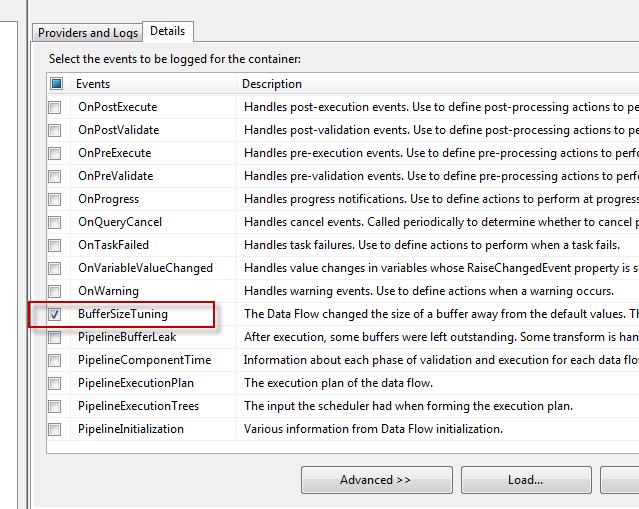Tick the PipelineExecutionPlan checkbox

(x=55, y=383)
